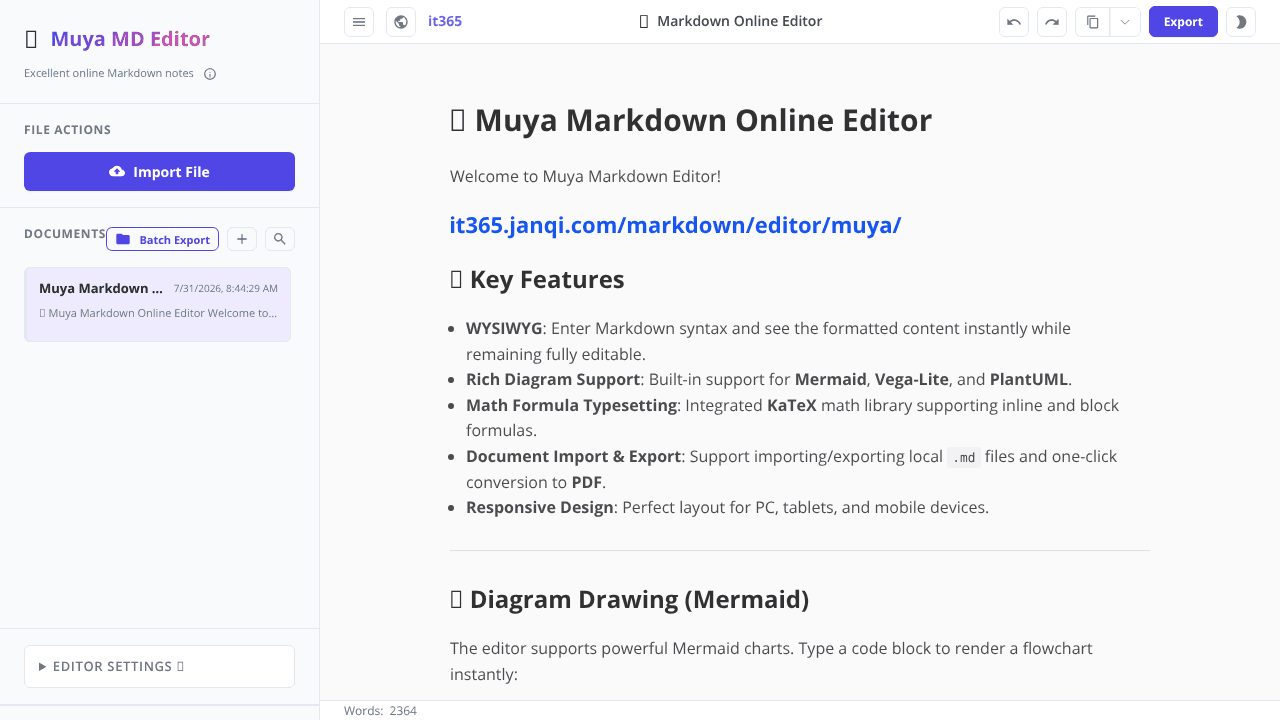Click the document timestamp 7/31/2026, 8:44:29 AM
Viewport: 1280px width, 720px height.
(x=225, y=288)
